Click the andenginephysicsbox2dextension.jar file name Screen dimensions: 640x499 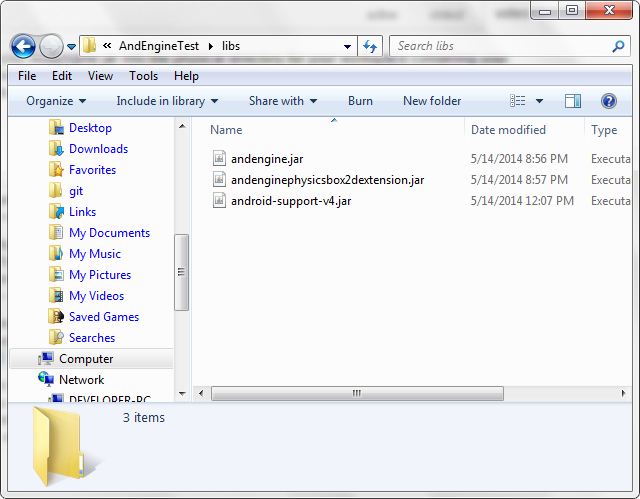pyautogui.click(x=327, y=180)
